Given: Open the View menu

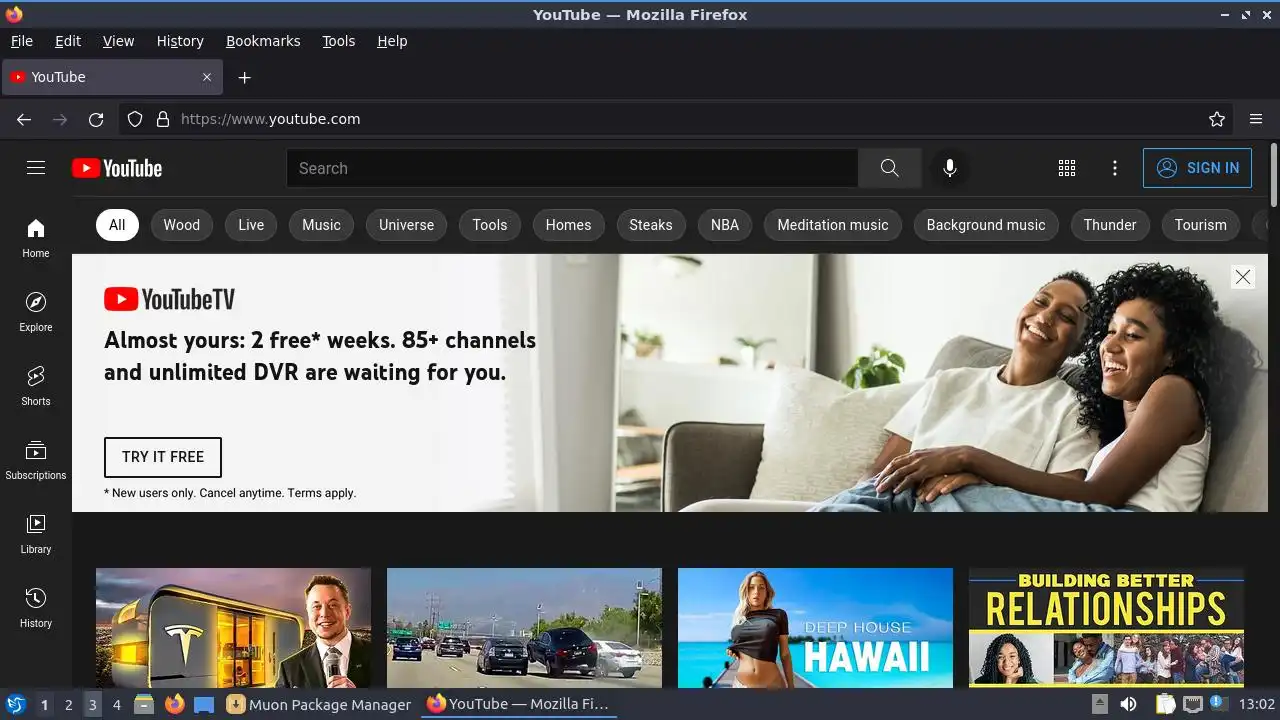Looking at the screenshot, I should [118, 41].
